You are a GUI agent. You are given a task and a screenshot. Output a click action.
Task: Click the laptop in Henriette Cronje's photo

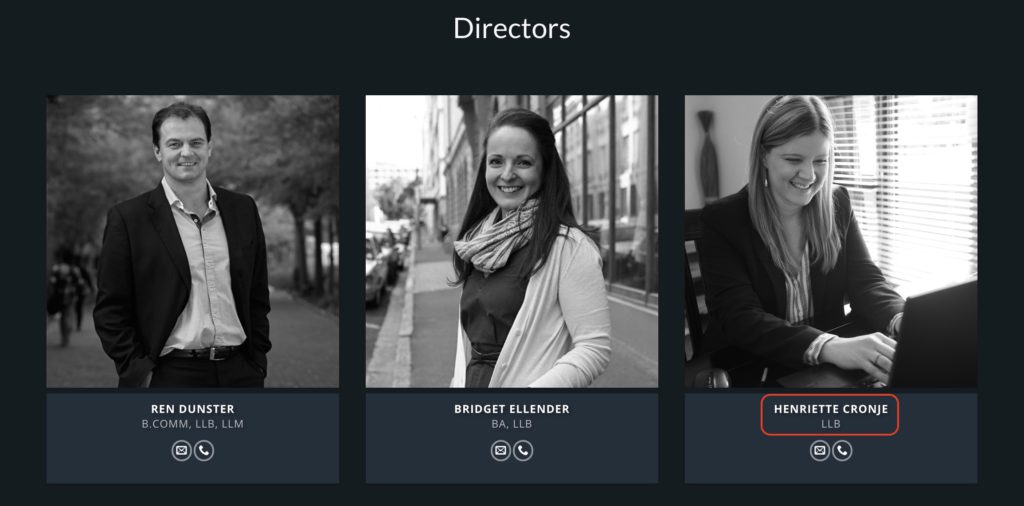pyautogui.click(x=934, y=336)
